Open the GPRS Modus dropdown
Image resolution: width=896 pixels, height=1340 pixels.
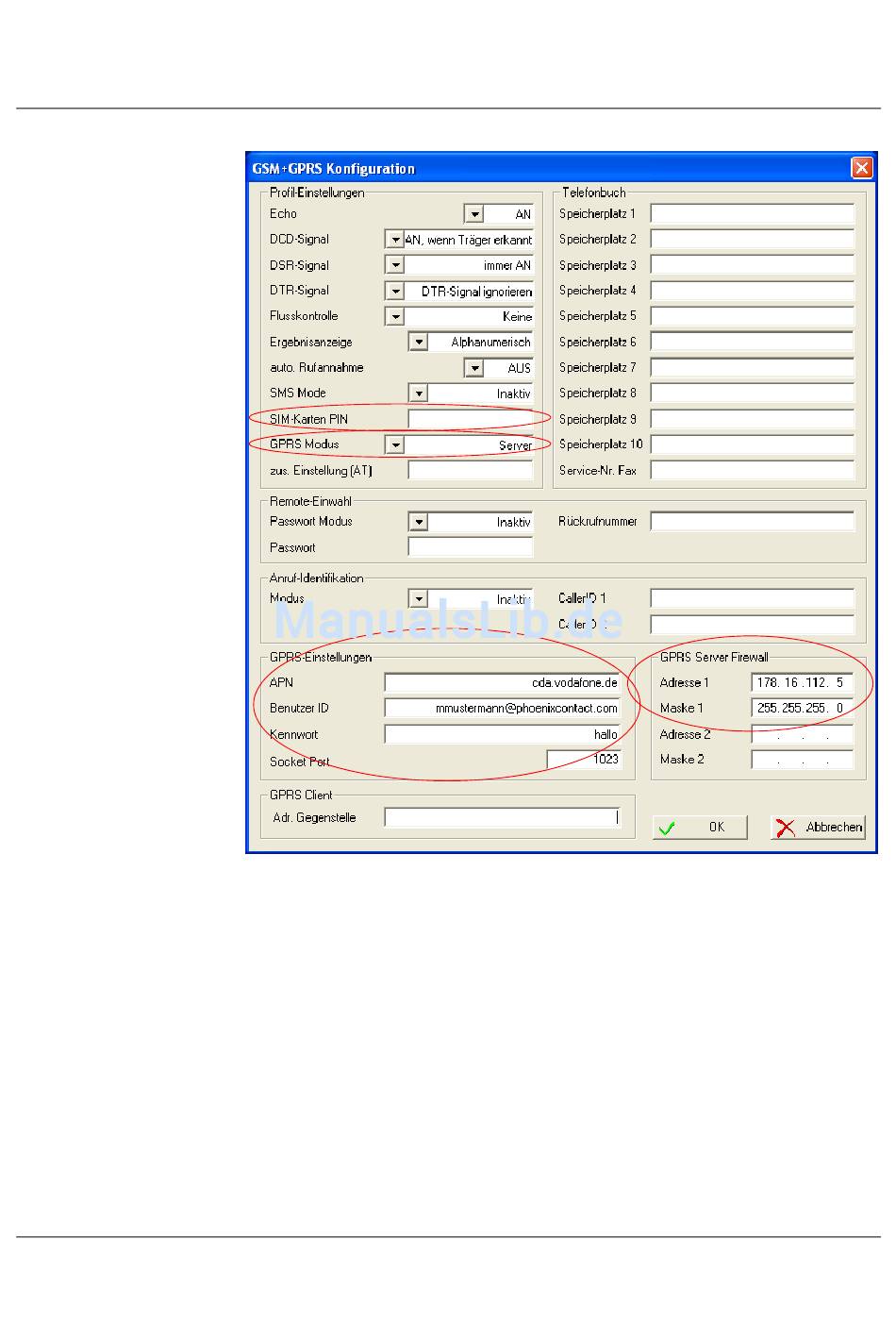(395, 444)
